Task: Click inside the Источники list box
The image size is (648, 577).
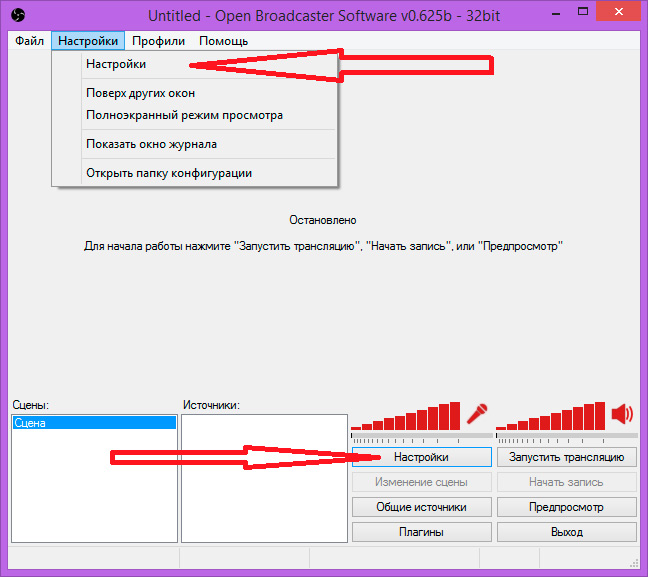Action: (264, 479)
